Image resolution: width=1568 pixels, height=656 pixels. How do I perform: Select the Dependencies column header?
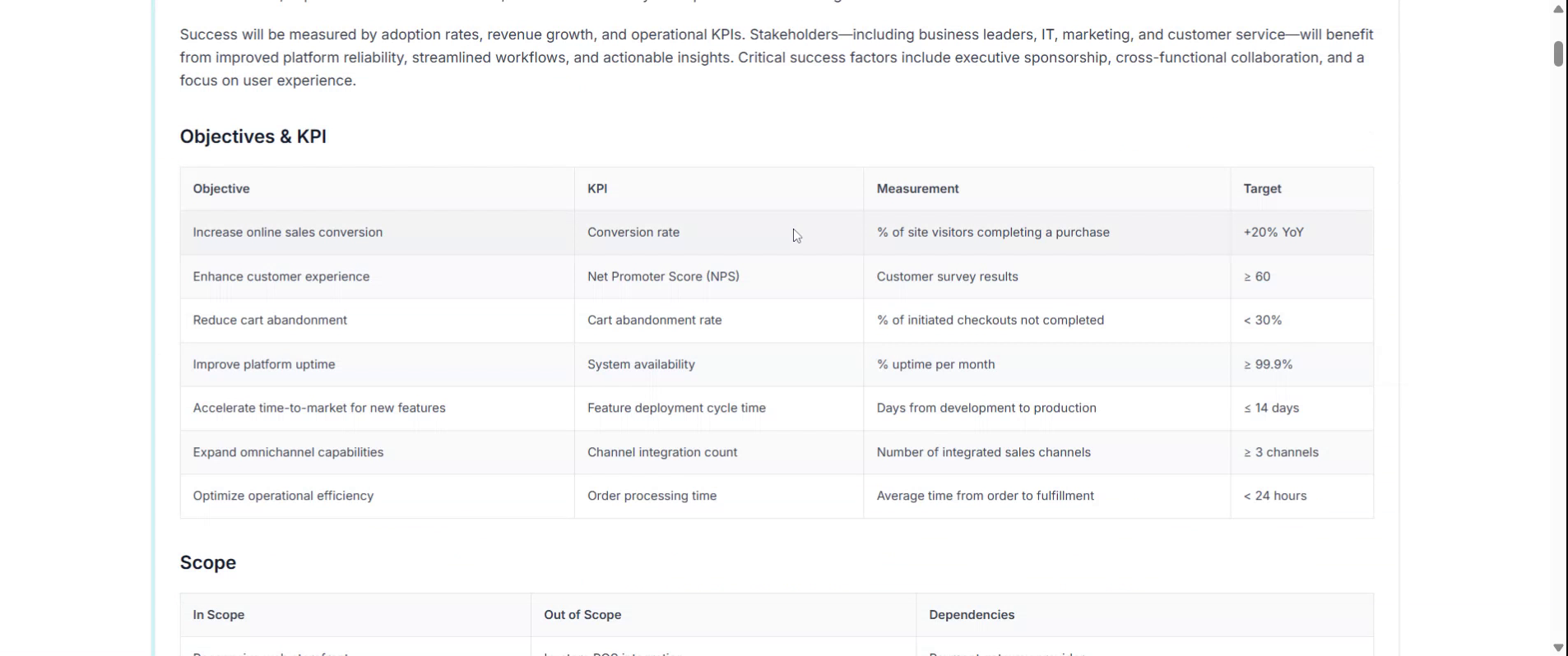(x=972, y=615)
